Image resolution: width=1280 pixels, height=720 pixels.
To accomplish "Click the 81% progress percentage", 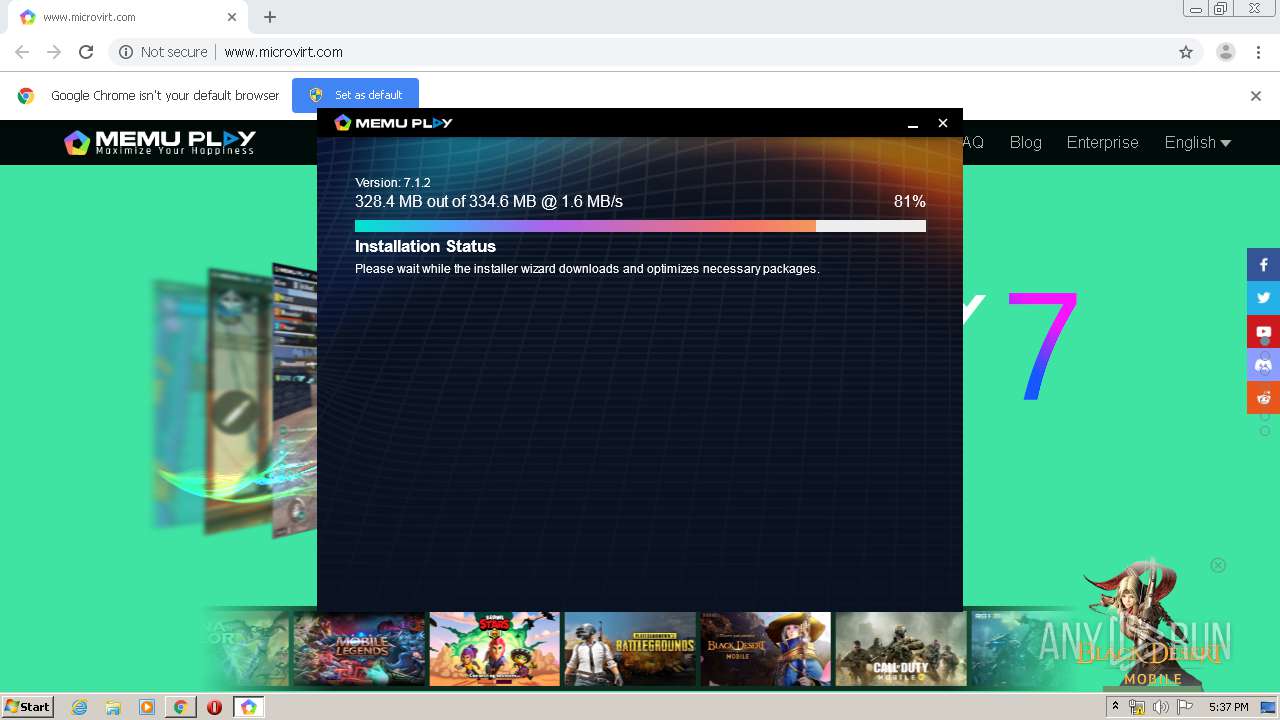I will tap(909, 202).
